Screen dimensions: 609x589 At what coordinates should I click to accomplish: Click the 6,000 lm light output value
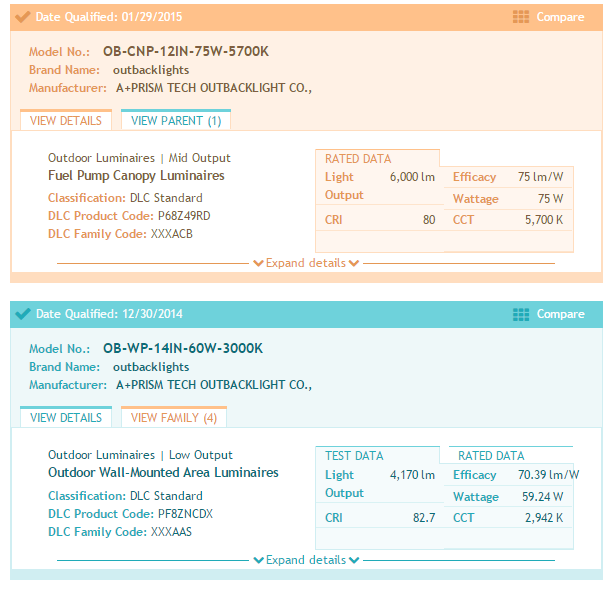point(412,177)
